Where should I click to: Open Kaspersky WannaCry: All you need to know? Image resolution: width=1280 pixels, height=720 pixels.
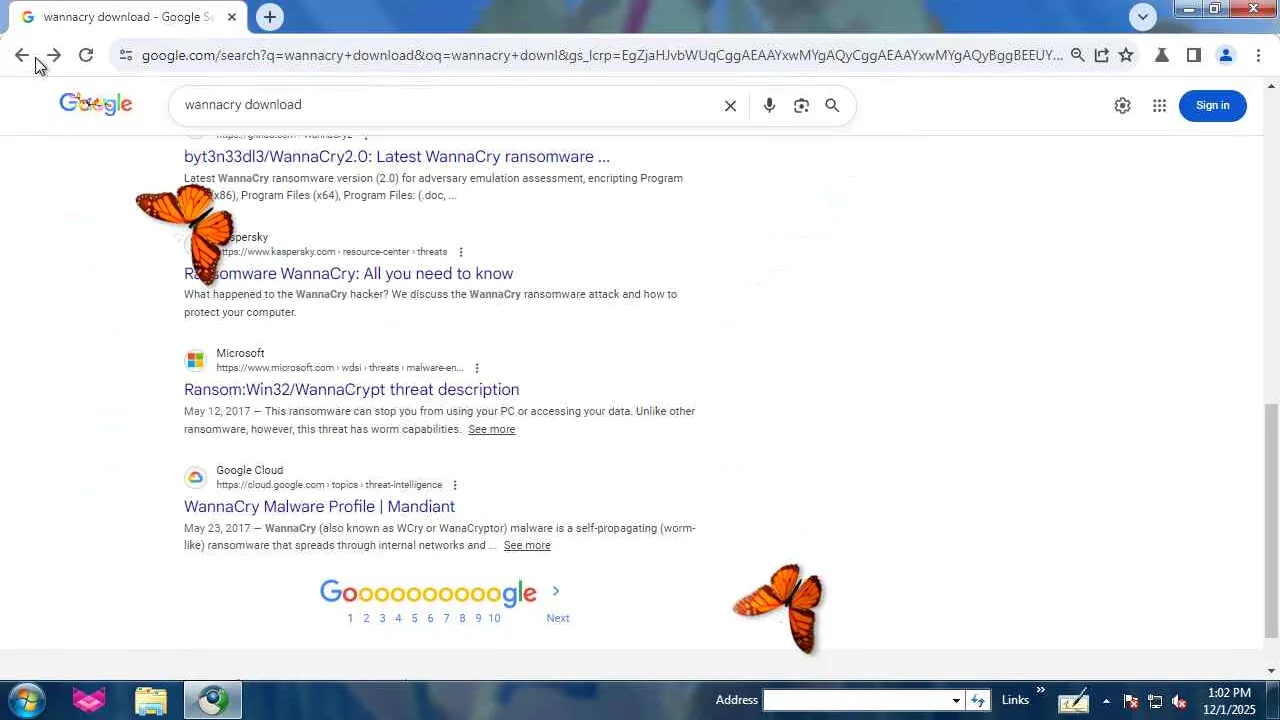348,274
